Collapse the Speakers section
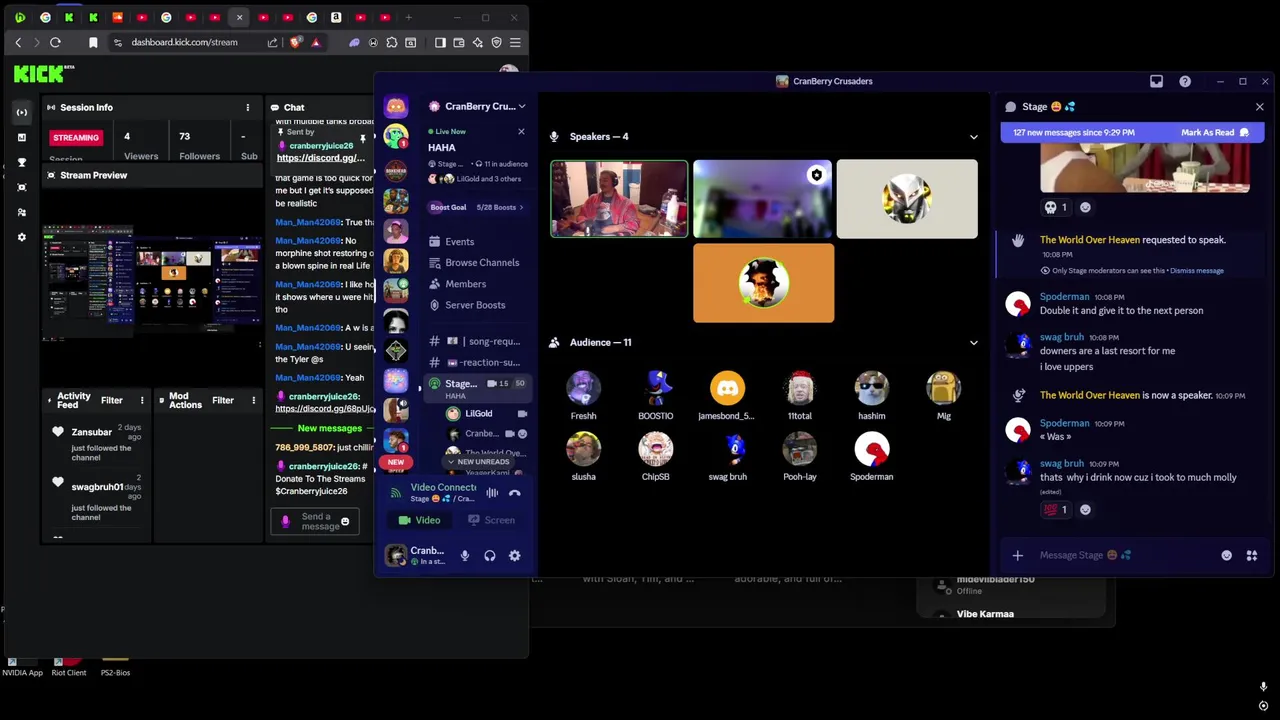 pyautogui.click(x=973, y=137)
